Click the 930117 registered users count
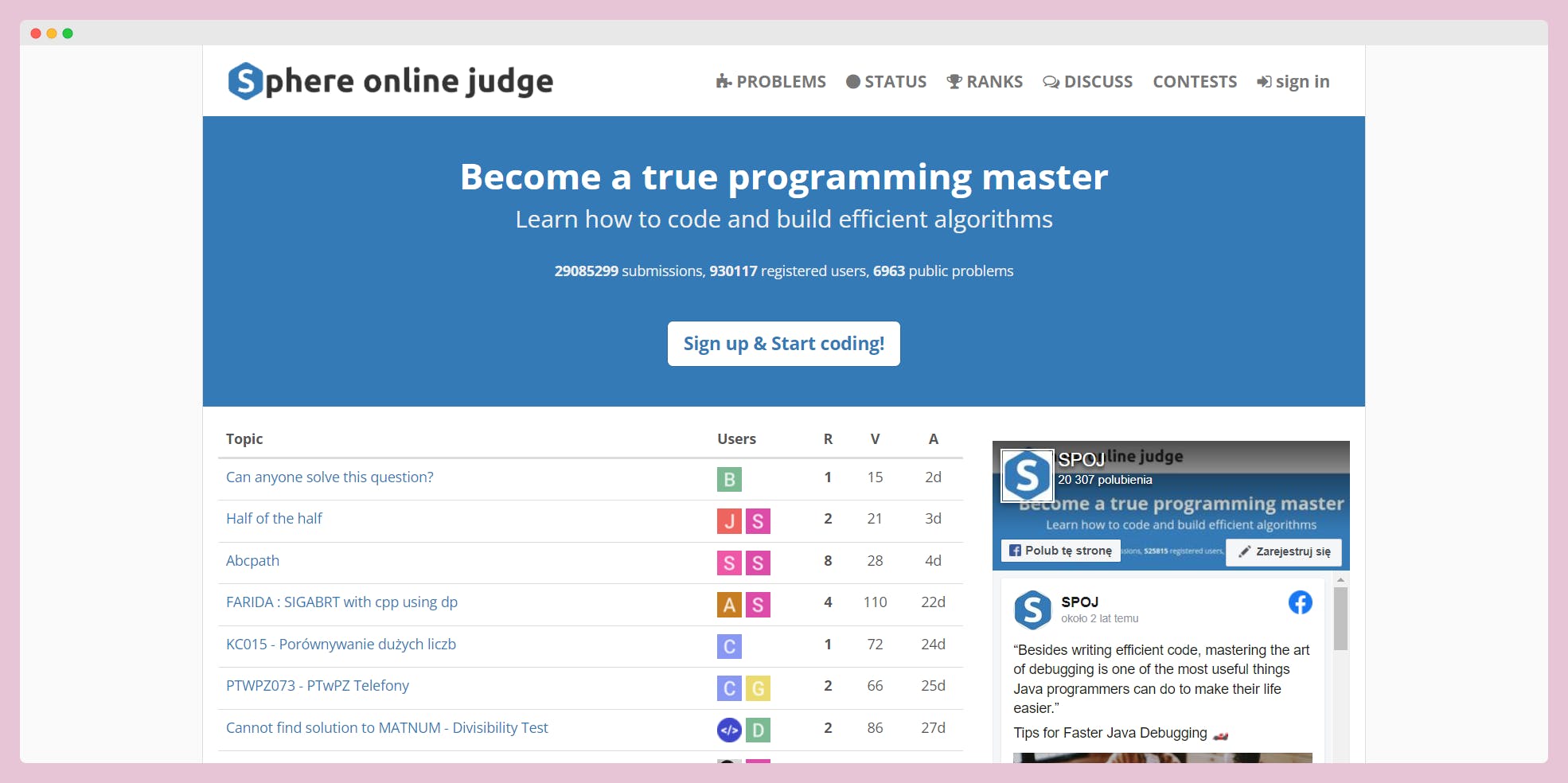1568x783 pixels. (x=733, y=271)
